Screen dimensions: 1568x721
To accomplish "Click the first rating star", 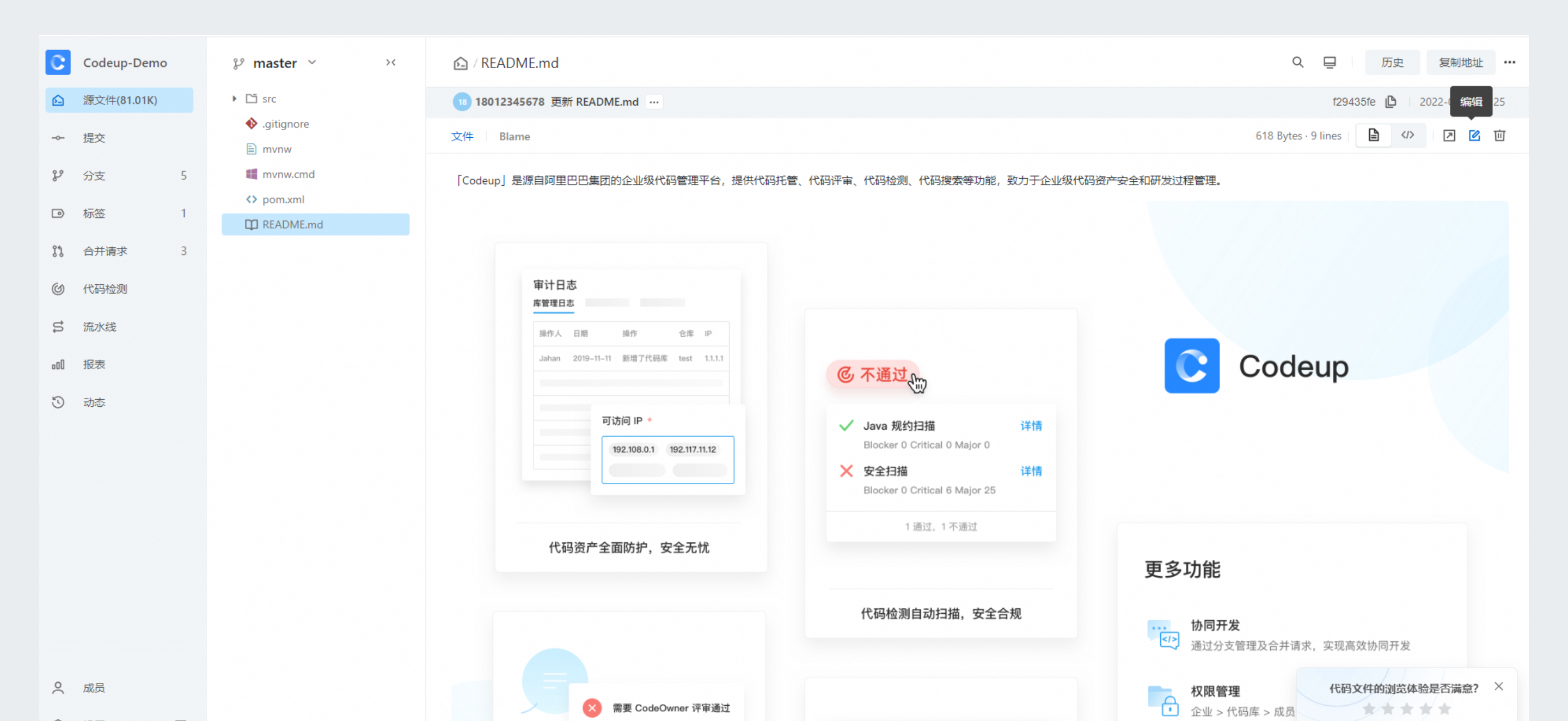I will [1368, 708].
